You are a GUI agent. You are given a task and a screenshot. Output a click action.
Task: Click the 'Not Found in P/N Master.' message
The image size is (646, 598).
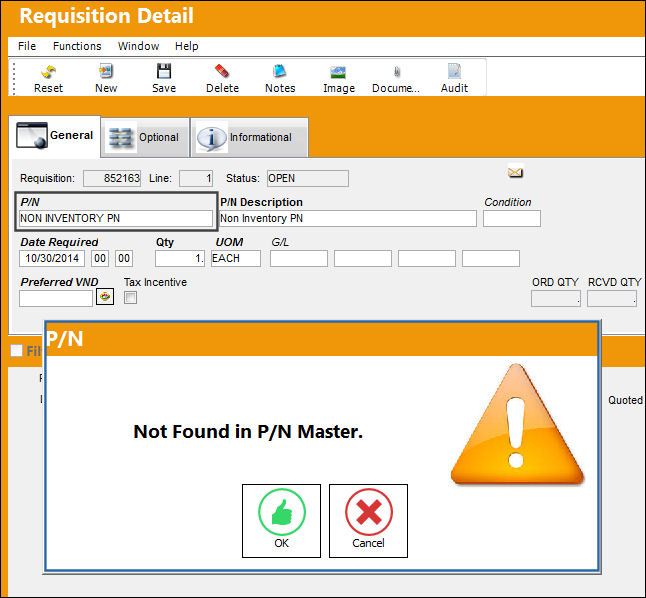point(248,432)
